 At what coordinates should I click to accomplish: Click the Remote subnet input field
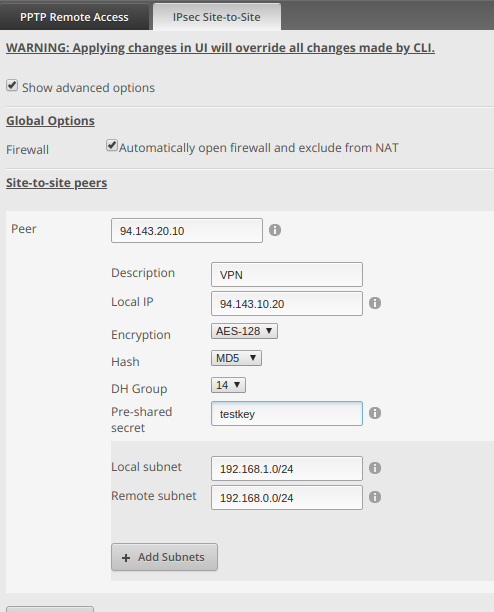tap(287, 497)
